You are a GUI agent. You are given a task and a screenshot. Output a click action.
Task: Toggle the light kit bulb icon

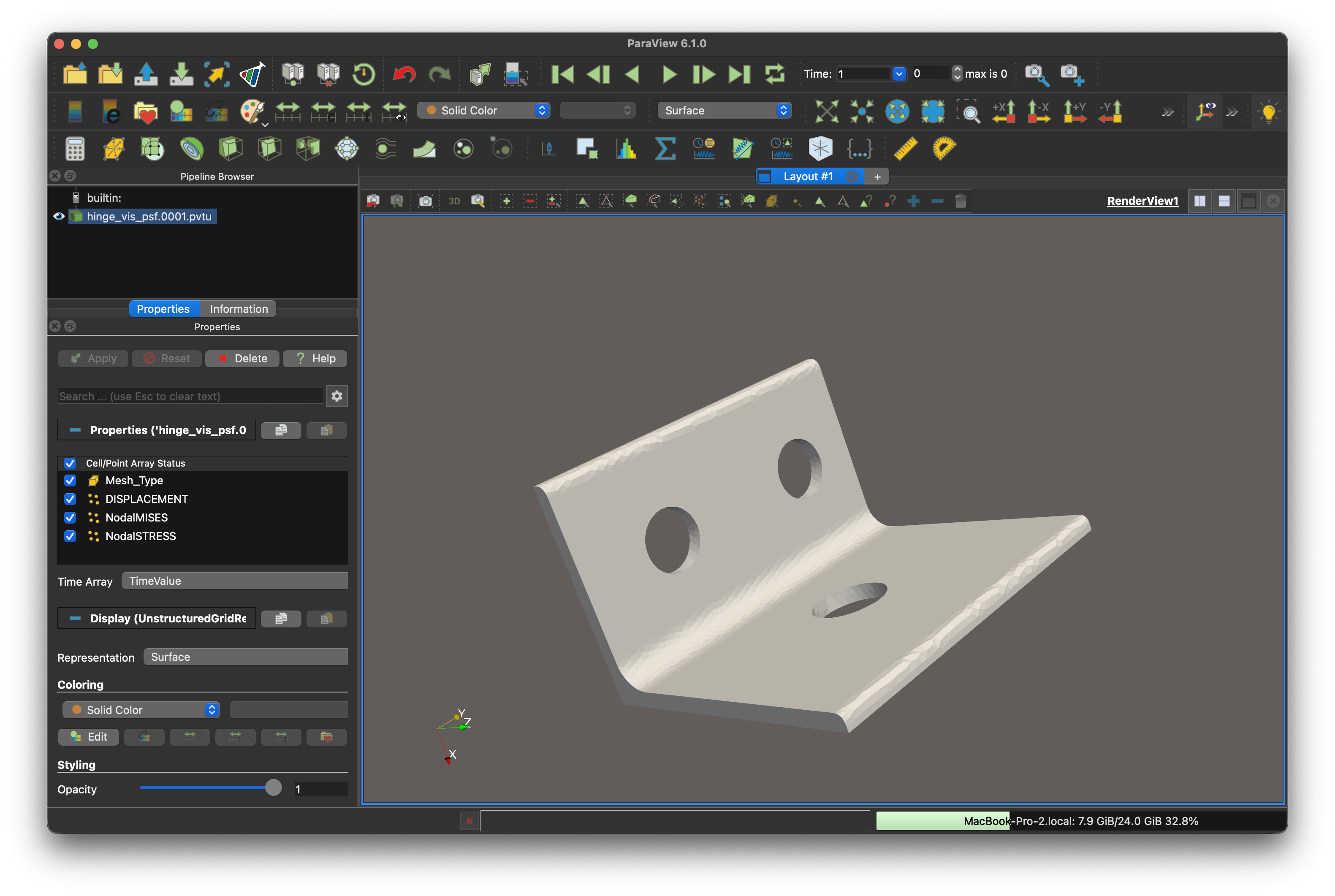1267,111
